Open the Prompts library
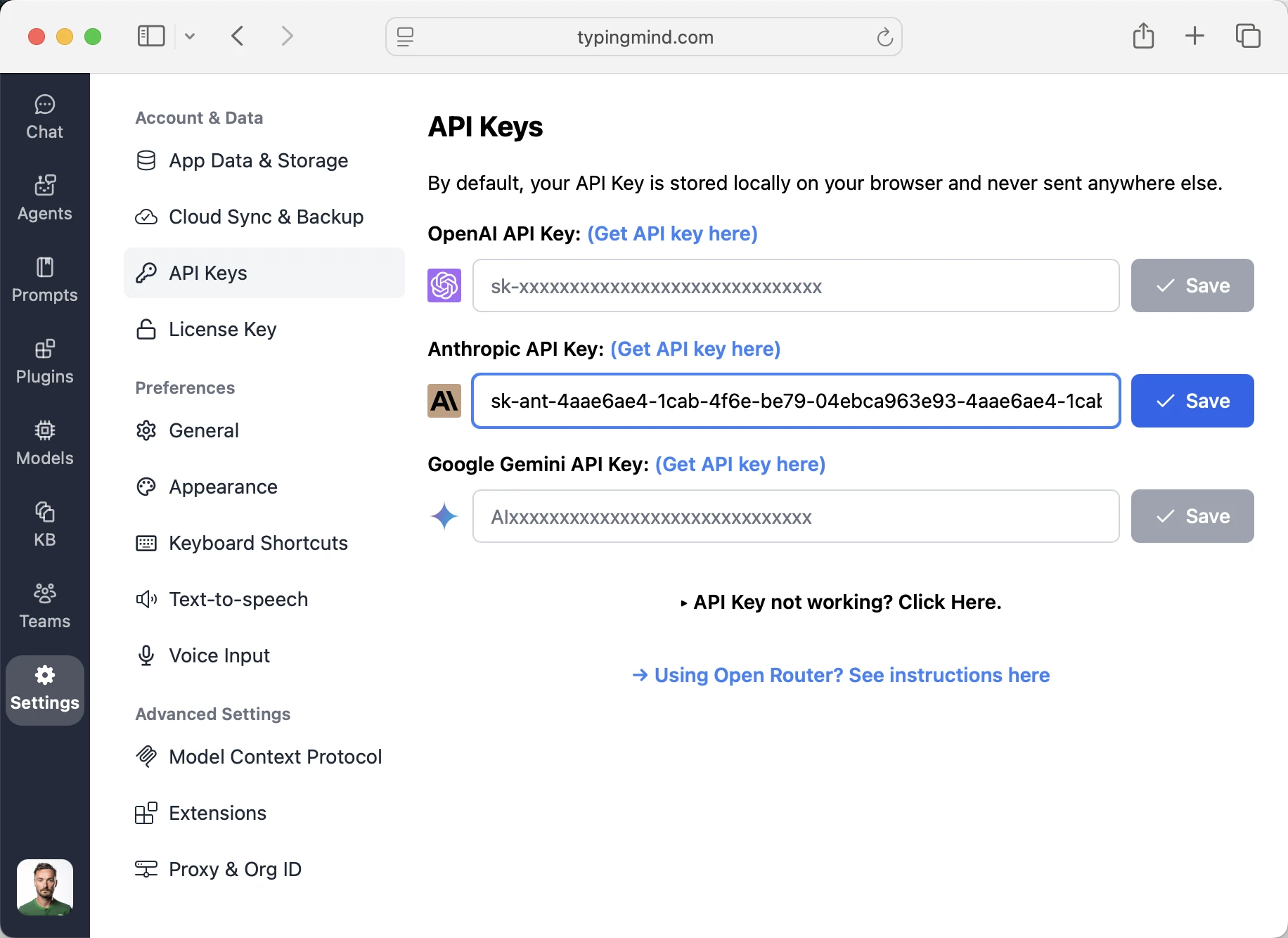The height and width of the screenshot is (938, 1288). 44,280
